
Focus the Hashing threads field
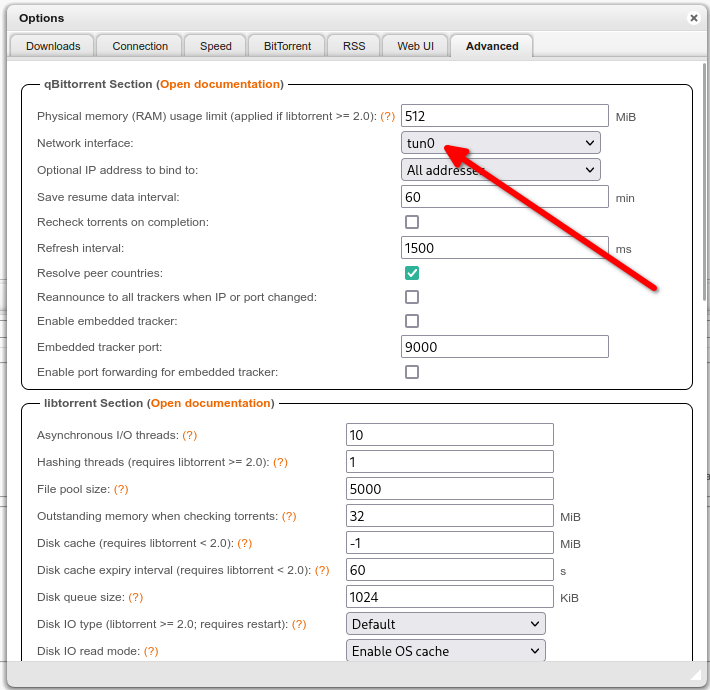(450, 462)
